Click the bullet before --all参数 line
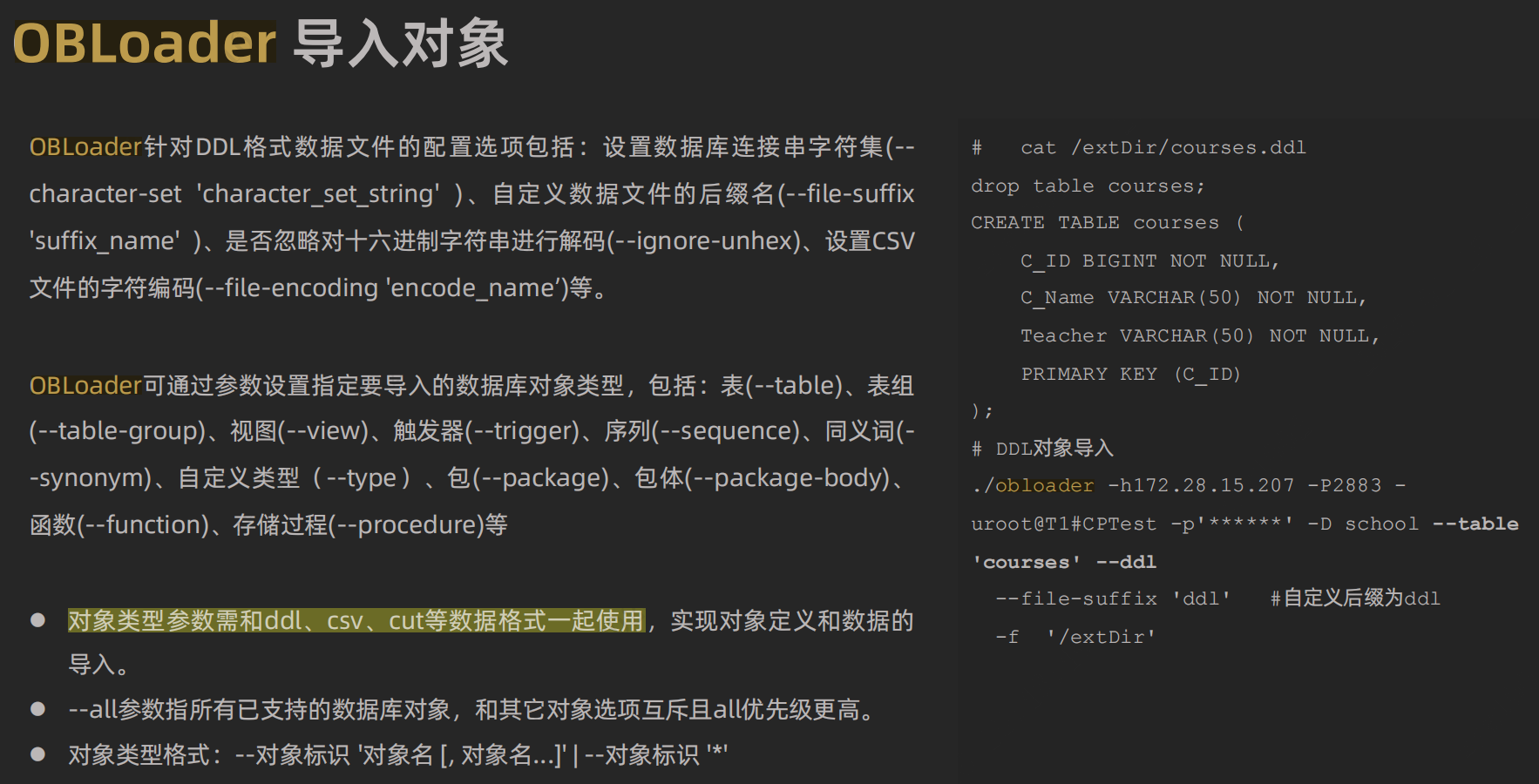Viewport: 1539px width, 784px height. (37, 709)
